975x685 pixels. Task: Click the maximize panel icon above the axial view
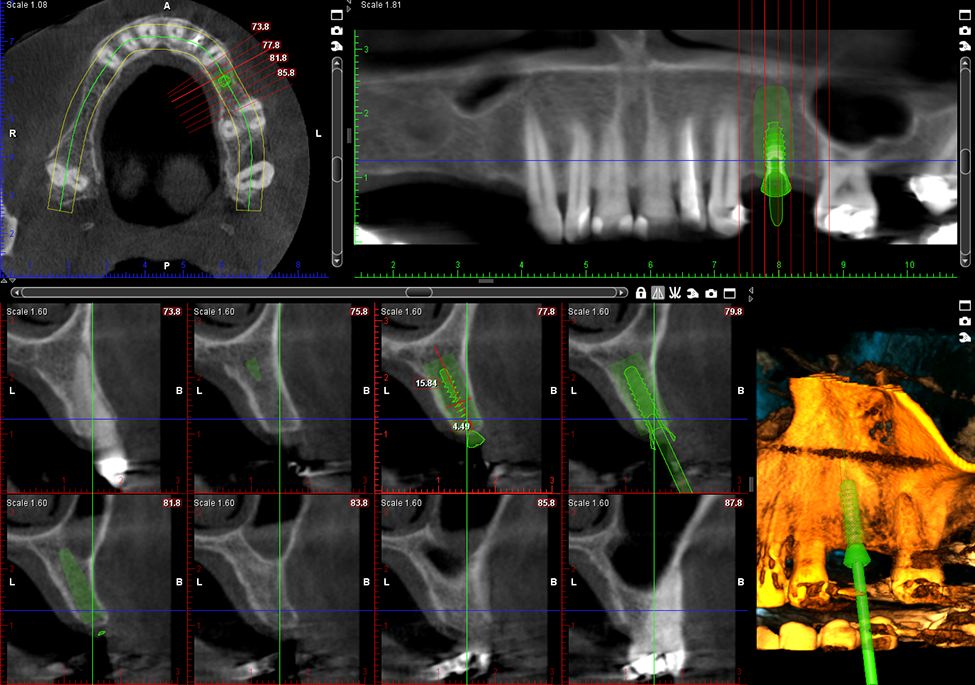point(337,15)
